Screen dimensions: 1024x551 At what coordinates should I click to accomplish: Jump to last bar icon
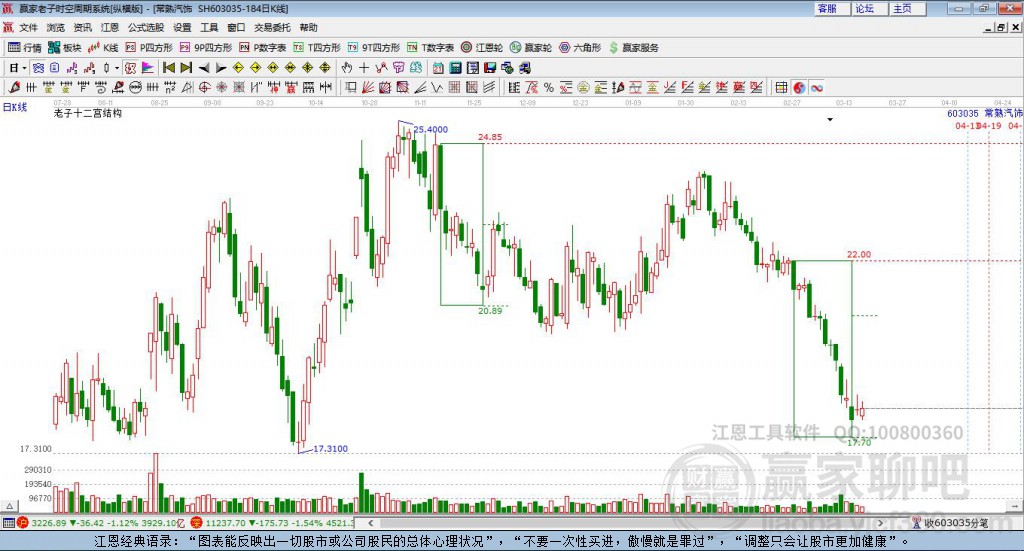point(186,67)
